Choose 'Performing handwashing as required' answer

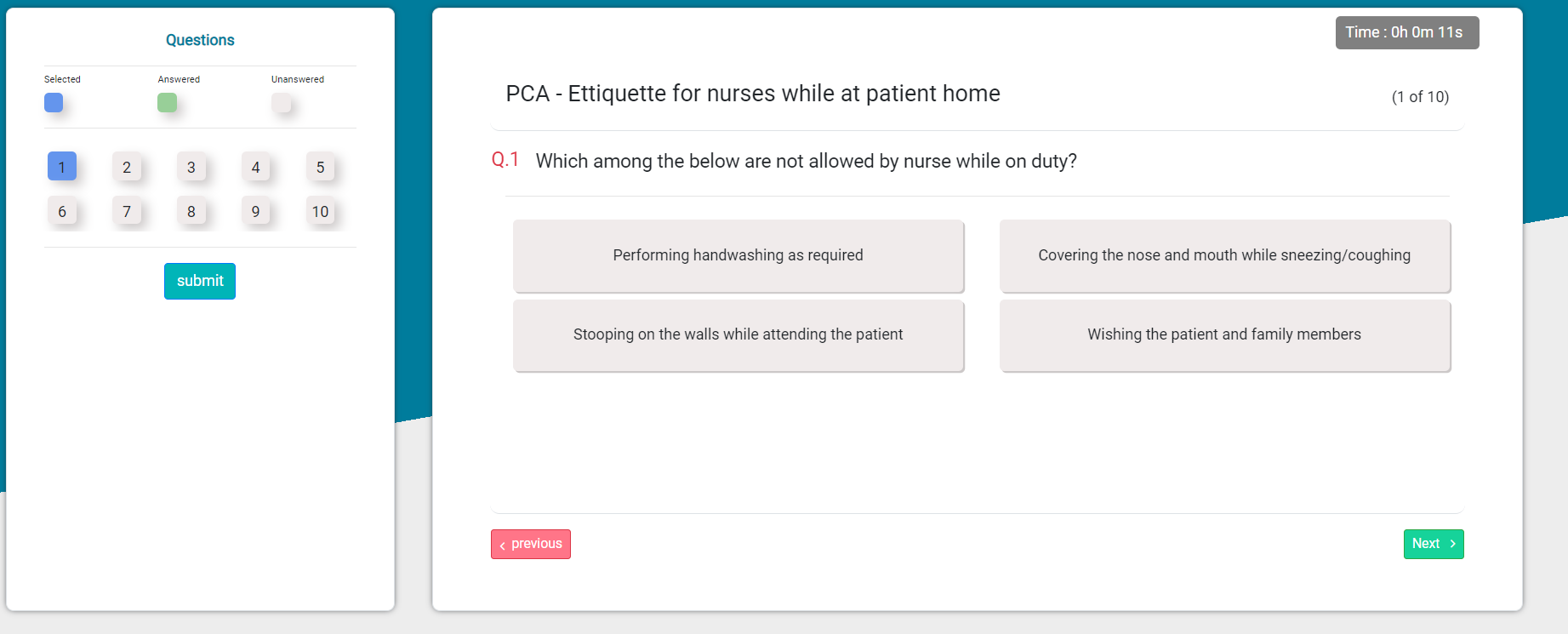[x=738, y=255]
